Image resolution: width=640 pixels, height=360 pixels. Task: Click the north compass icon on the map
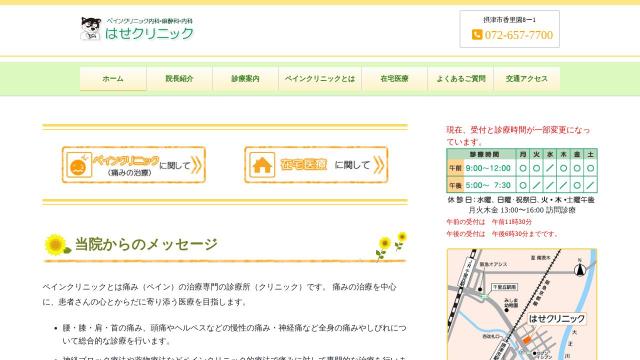[580, 269]
